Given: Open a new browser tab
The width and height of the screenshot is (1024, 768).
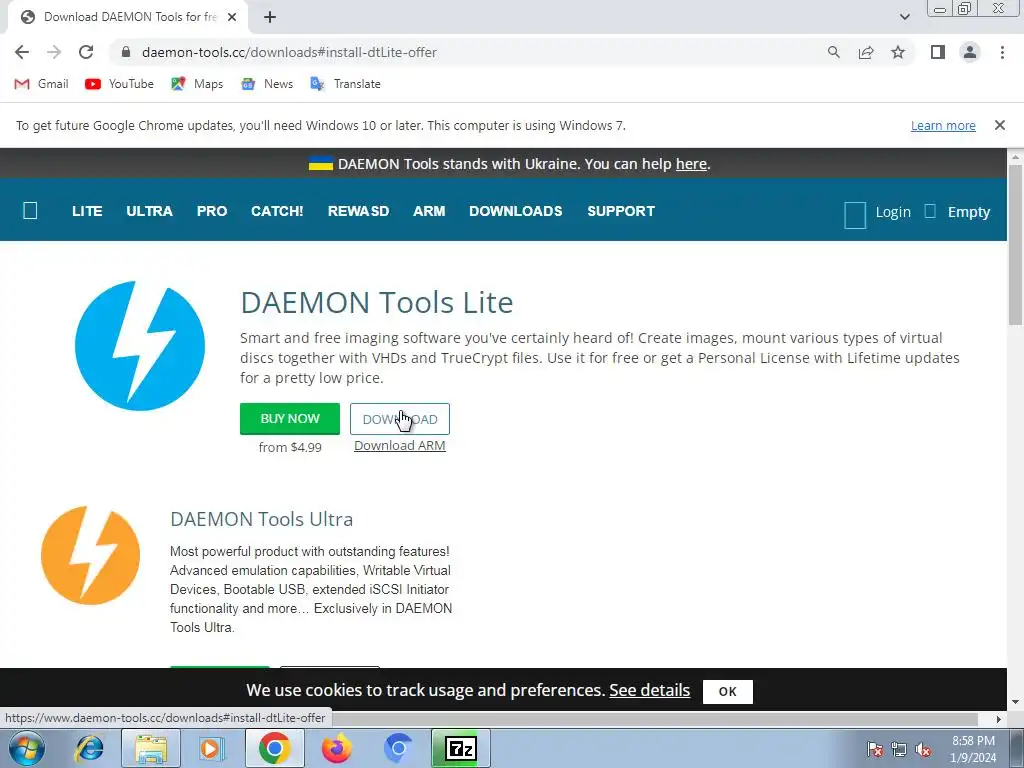Looking at the screenshot, I should (270, 17).
